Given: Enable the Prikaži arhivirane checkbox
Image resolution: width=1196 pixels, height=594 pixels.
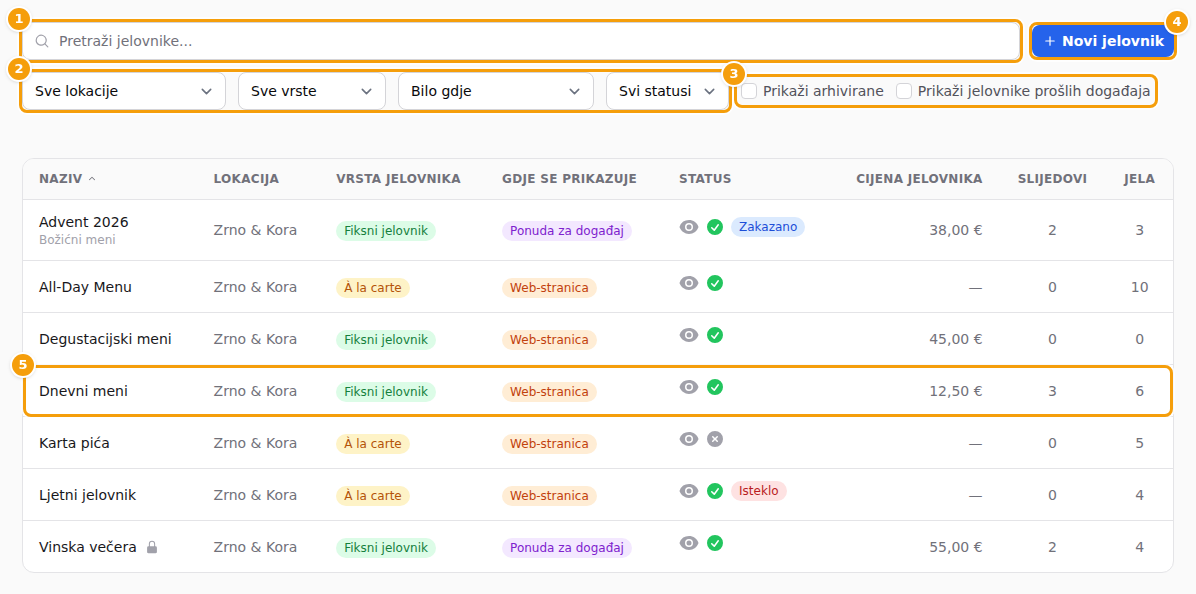Looking at the screenshot, I should click(x=750, y=92).
